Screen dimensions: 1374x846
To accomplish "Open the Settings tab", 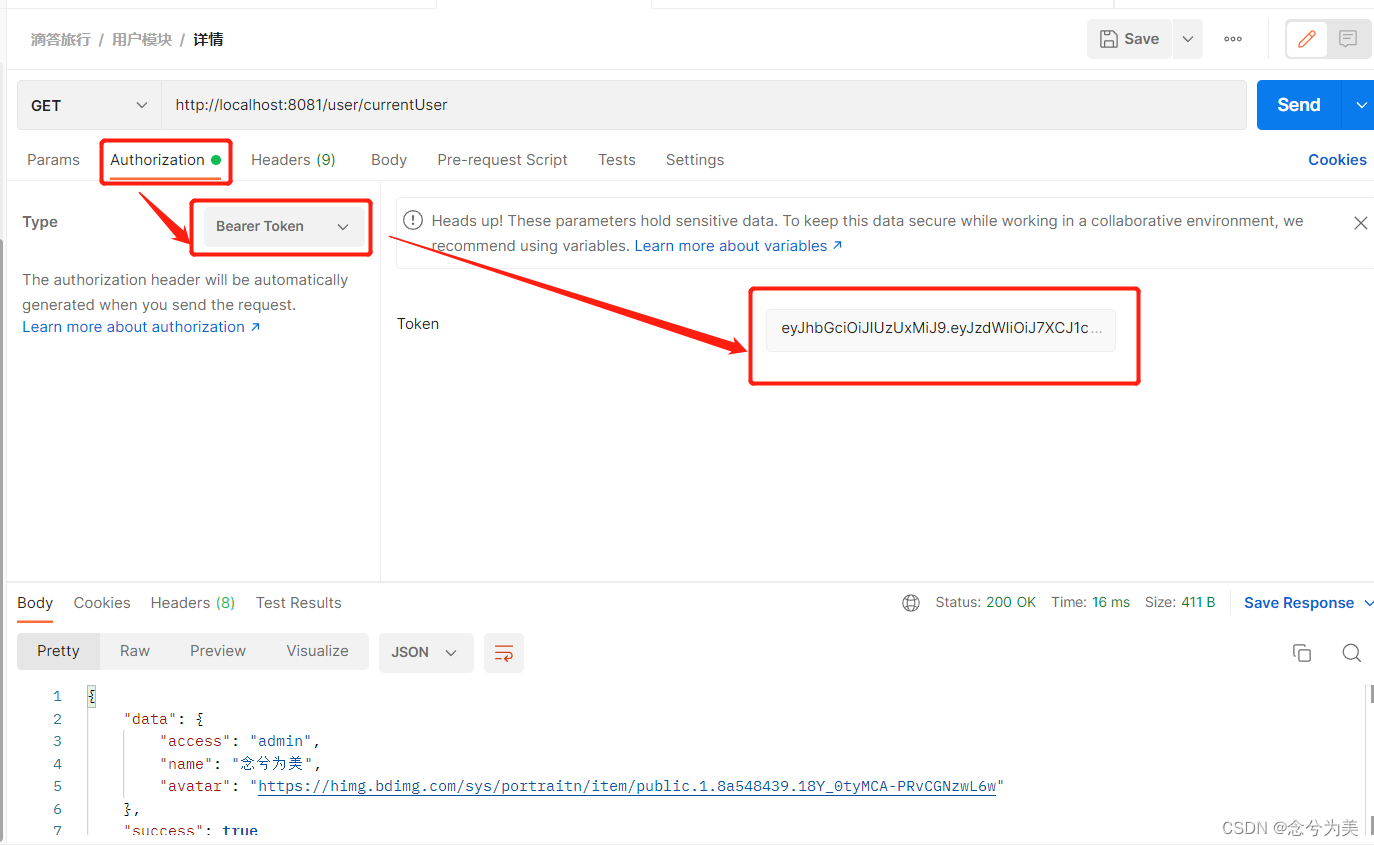I will click(x=695, y=160).
